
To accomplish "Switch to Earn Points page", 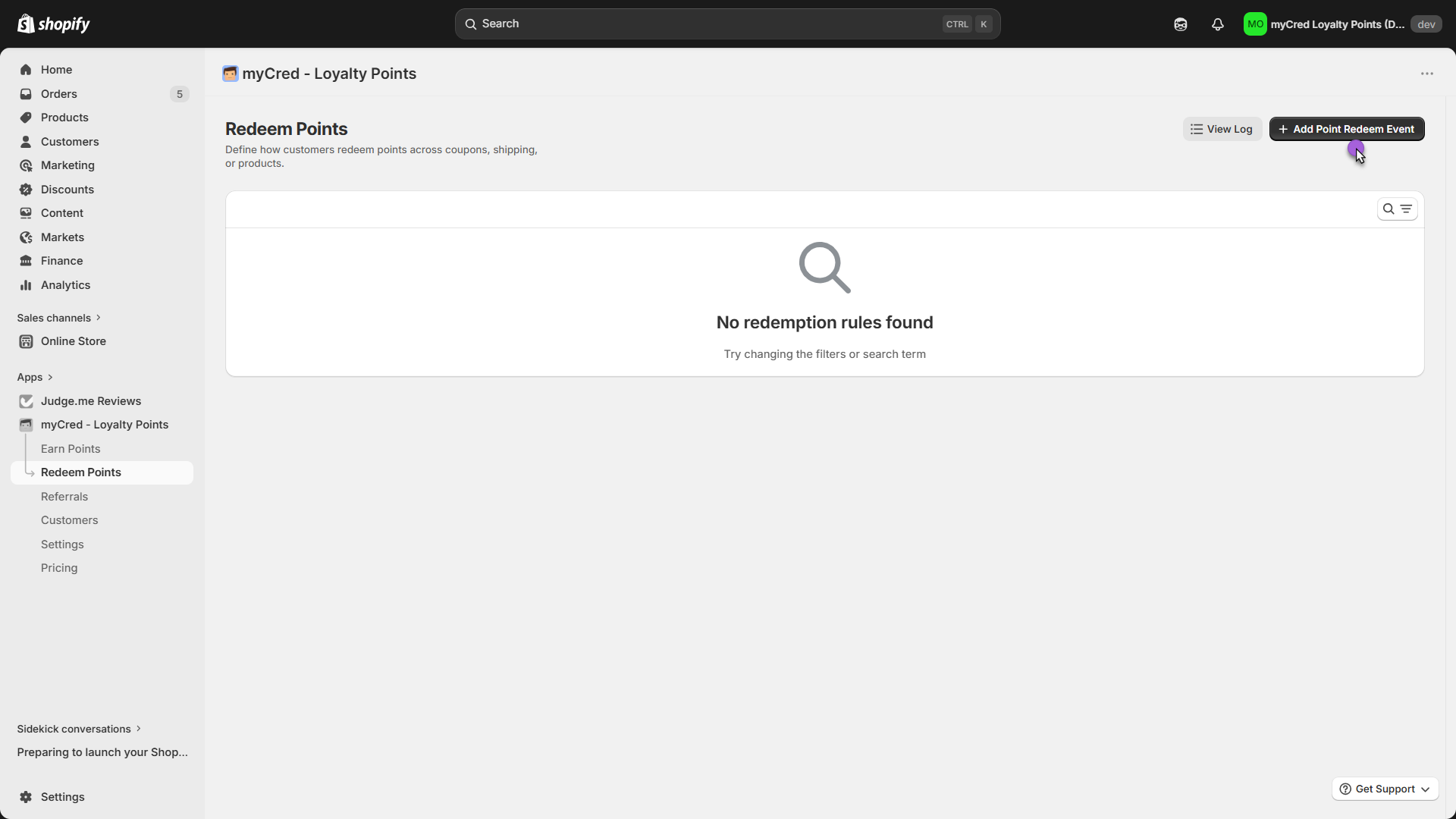I will coord(71,449).
